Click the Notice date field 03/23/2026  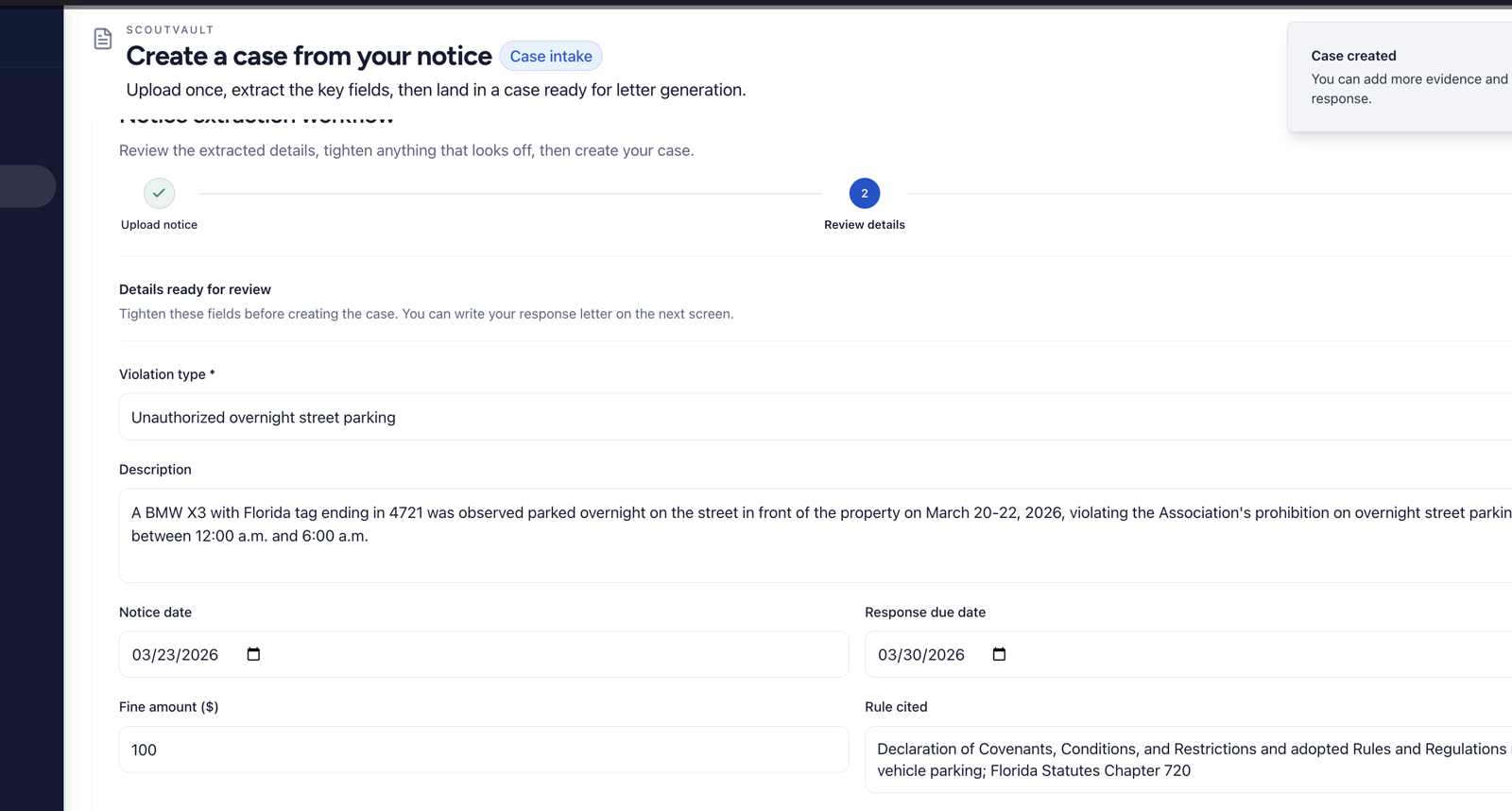(484, 654)
